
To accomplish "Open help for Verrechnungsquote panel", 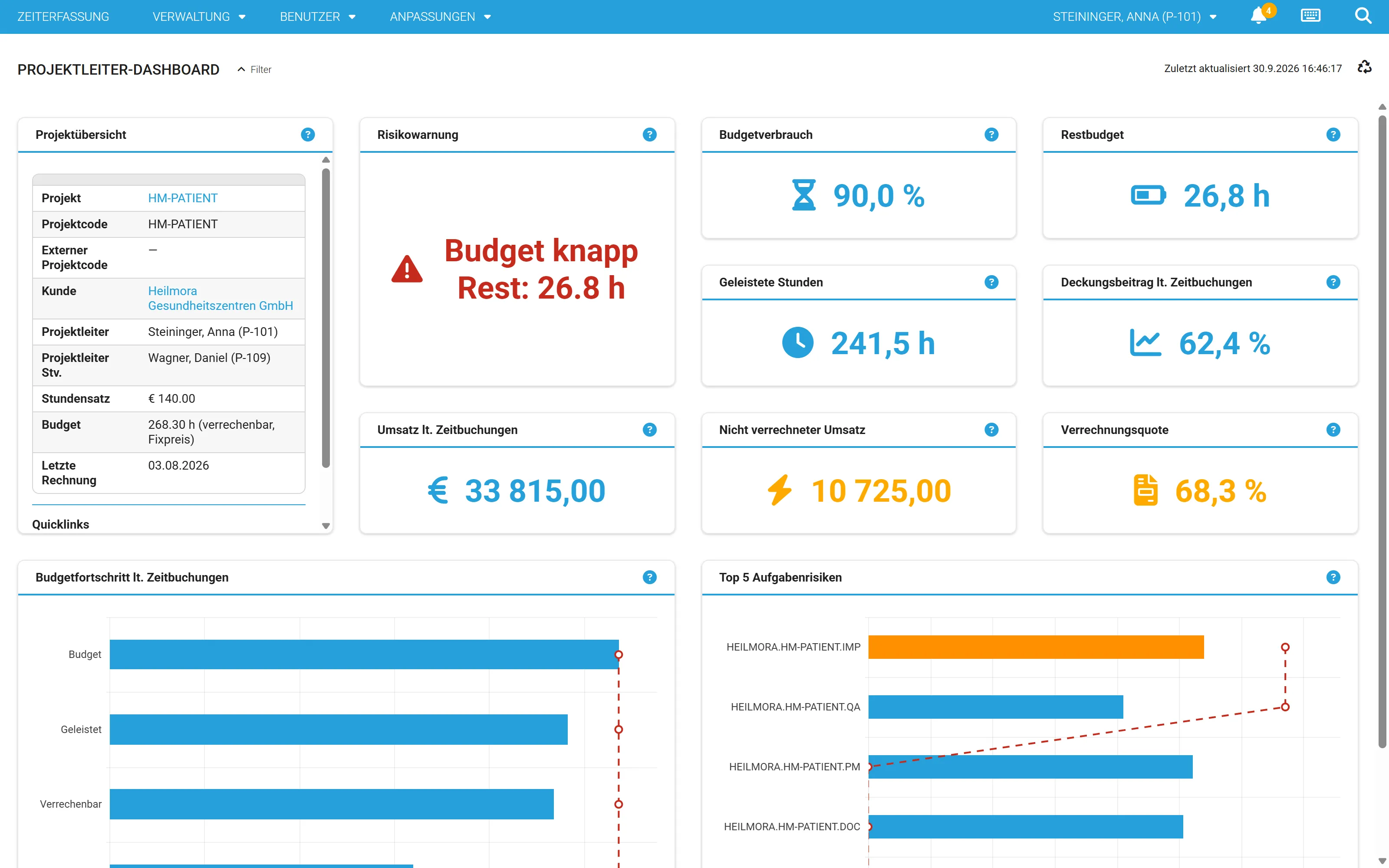I will click(1333, 429).
